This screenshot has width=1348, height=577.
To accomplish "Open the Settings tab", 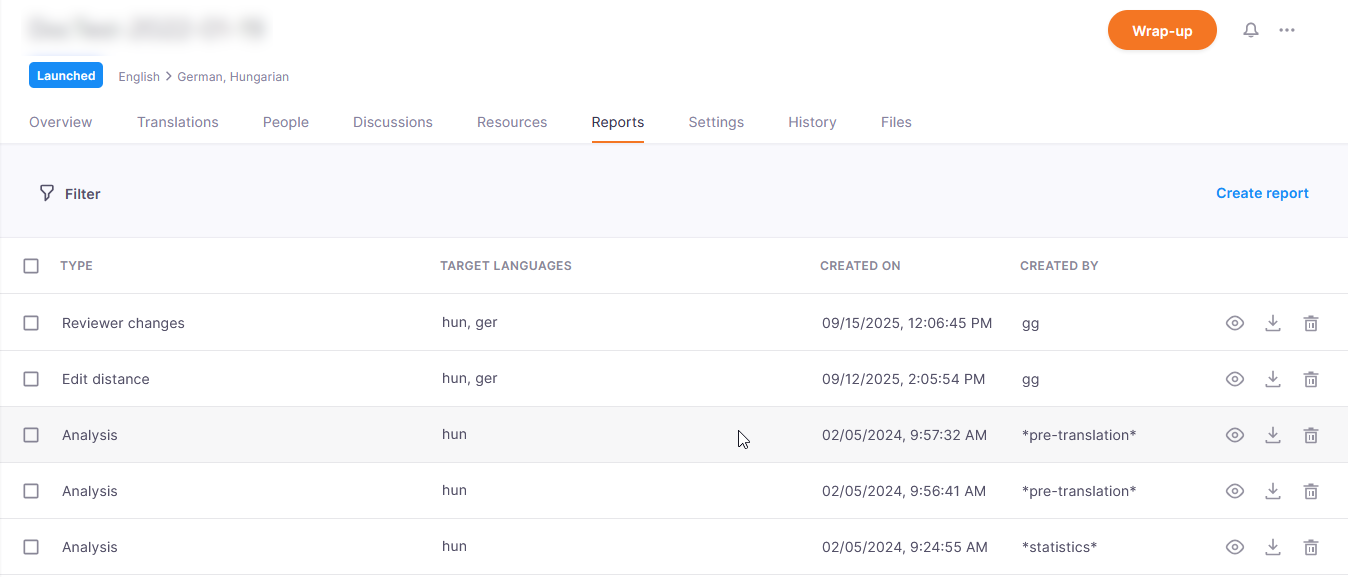I will [x=716, y=122].
